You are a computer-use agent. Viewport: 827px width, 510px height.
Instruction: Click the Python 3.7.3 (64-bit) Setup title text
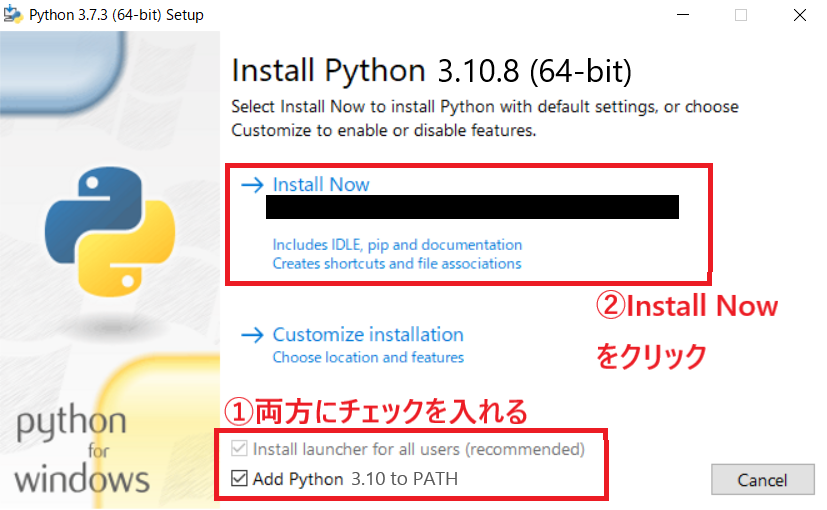117,15
